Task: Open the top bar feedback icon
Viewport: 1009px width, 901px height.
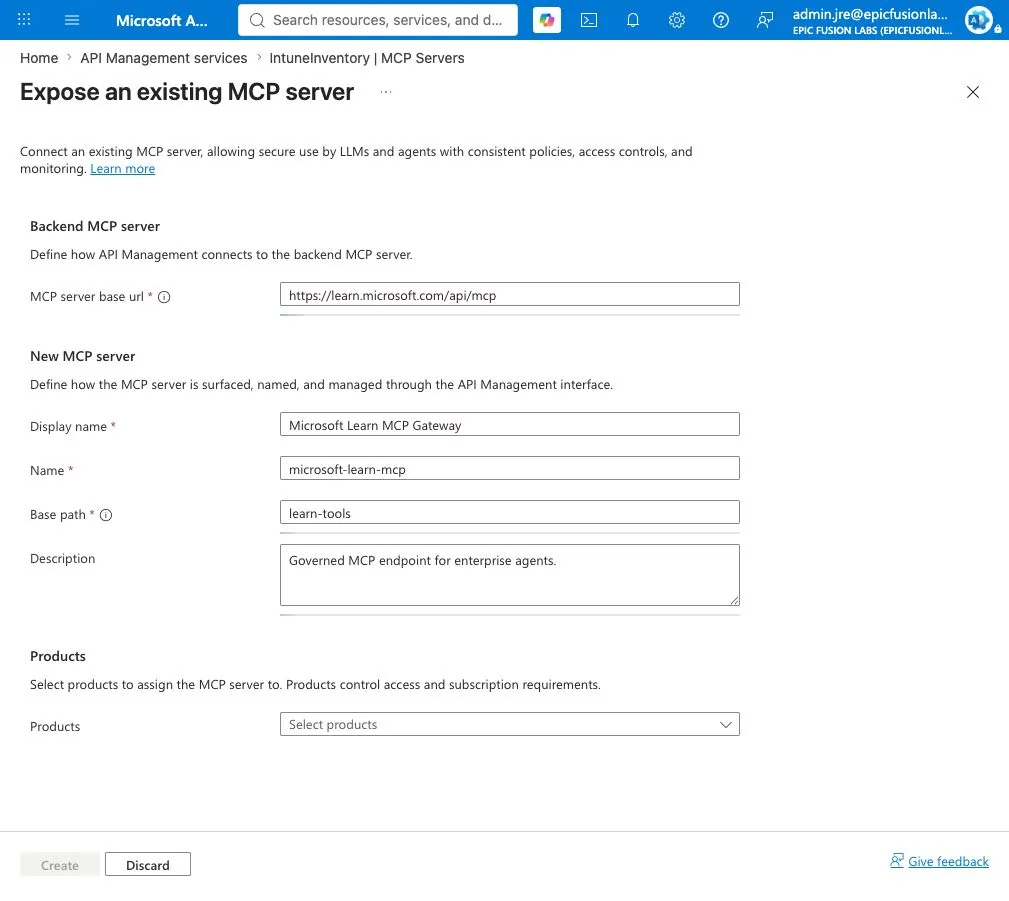Action: (764, 20)
